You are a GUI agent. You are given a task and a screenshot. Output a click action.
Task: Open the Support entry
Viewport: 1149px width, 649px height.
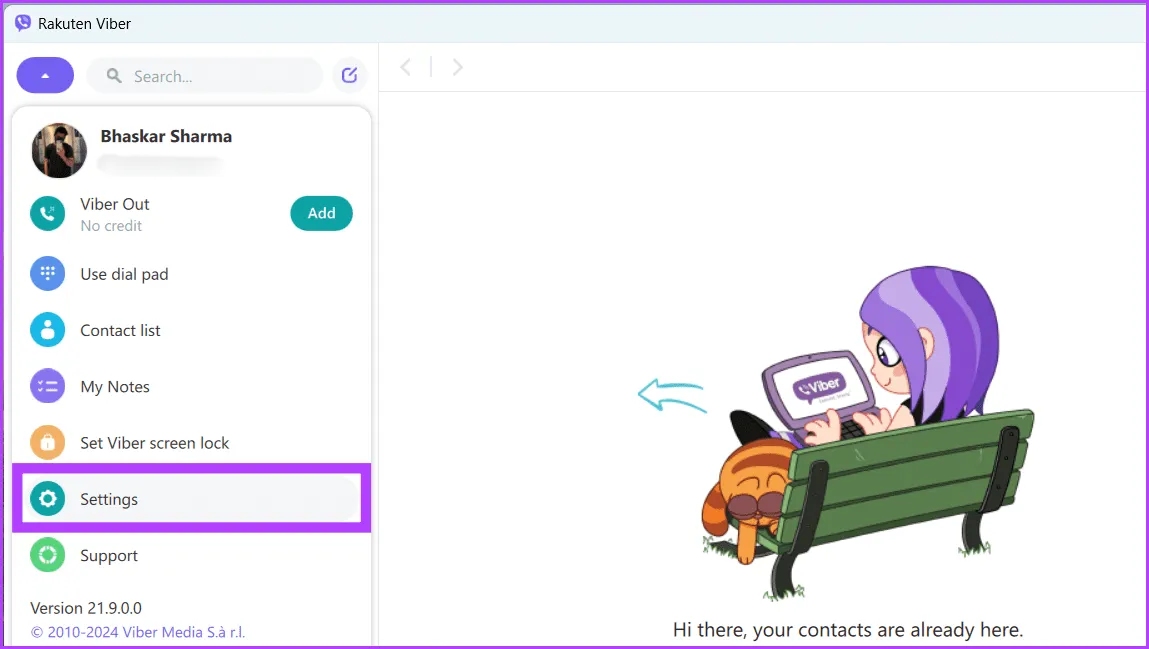(x=109, y=556)
